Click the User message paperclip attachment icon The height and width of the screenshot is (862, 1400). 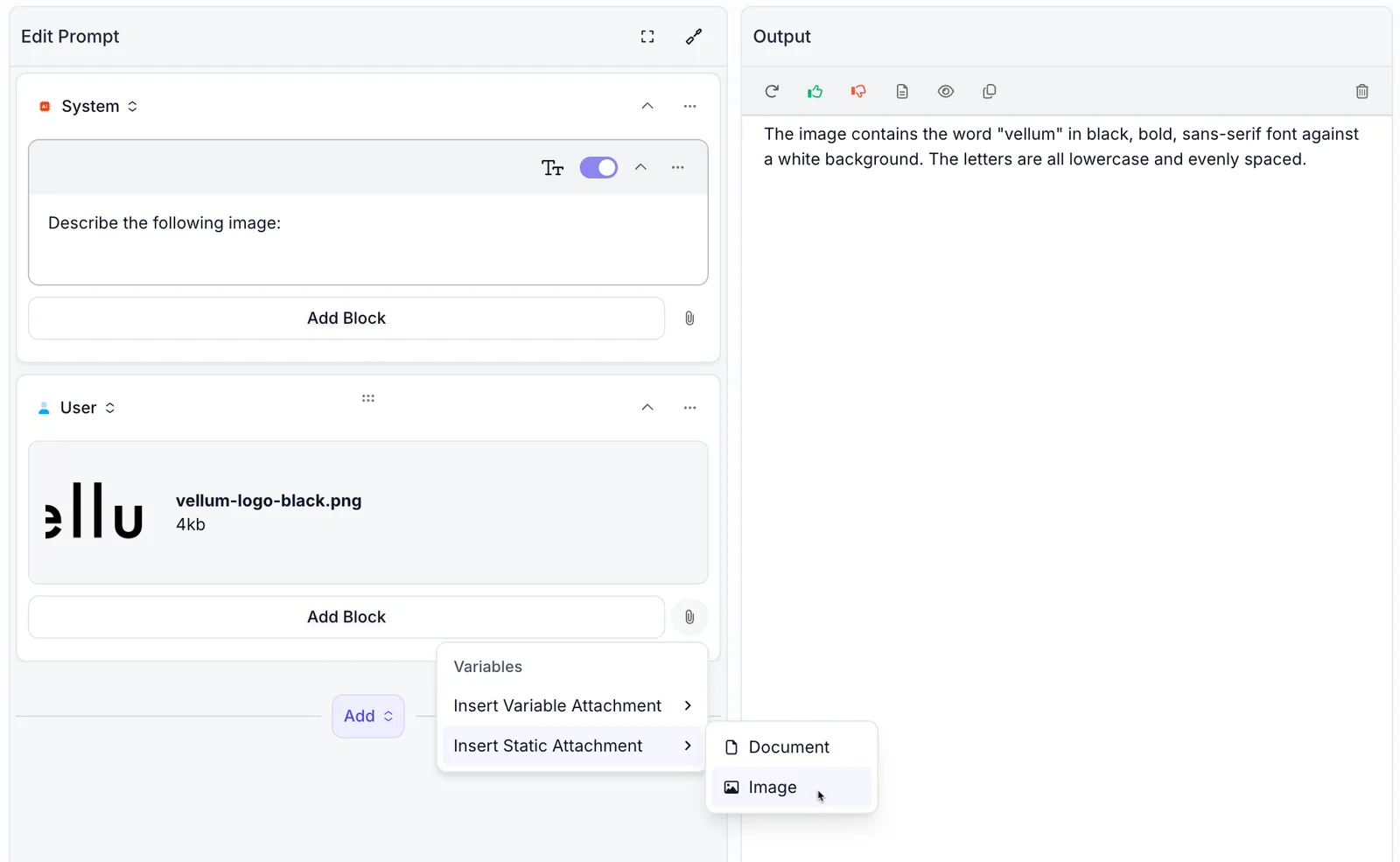coord(689,617)
